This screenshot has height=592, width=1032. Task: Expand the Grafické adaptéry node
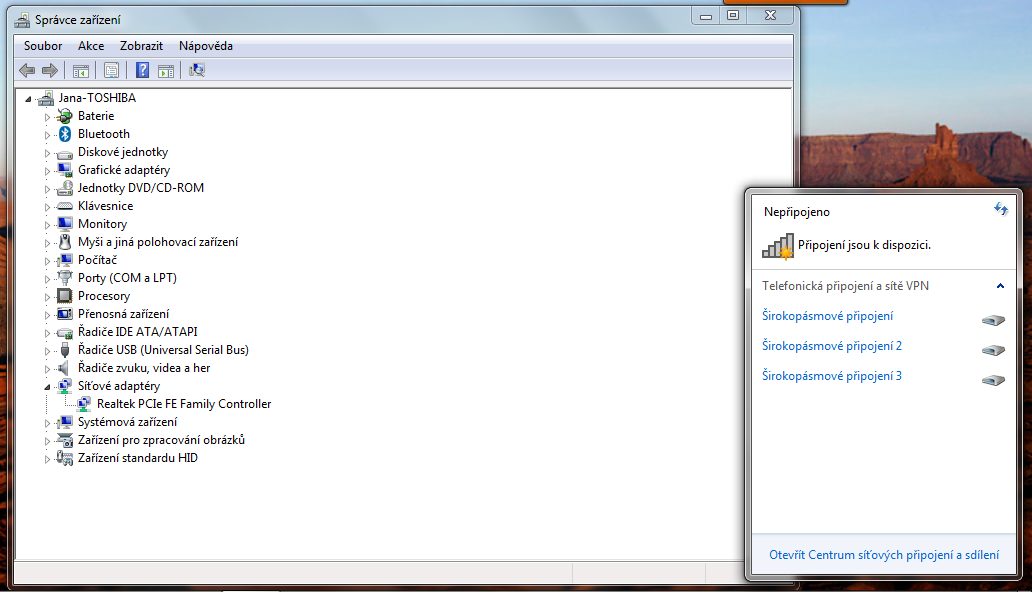pos(46,171)
